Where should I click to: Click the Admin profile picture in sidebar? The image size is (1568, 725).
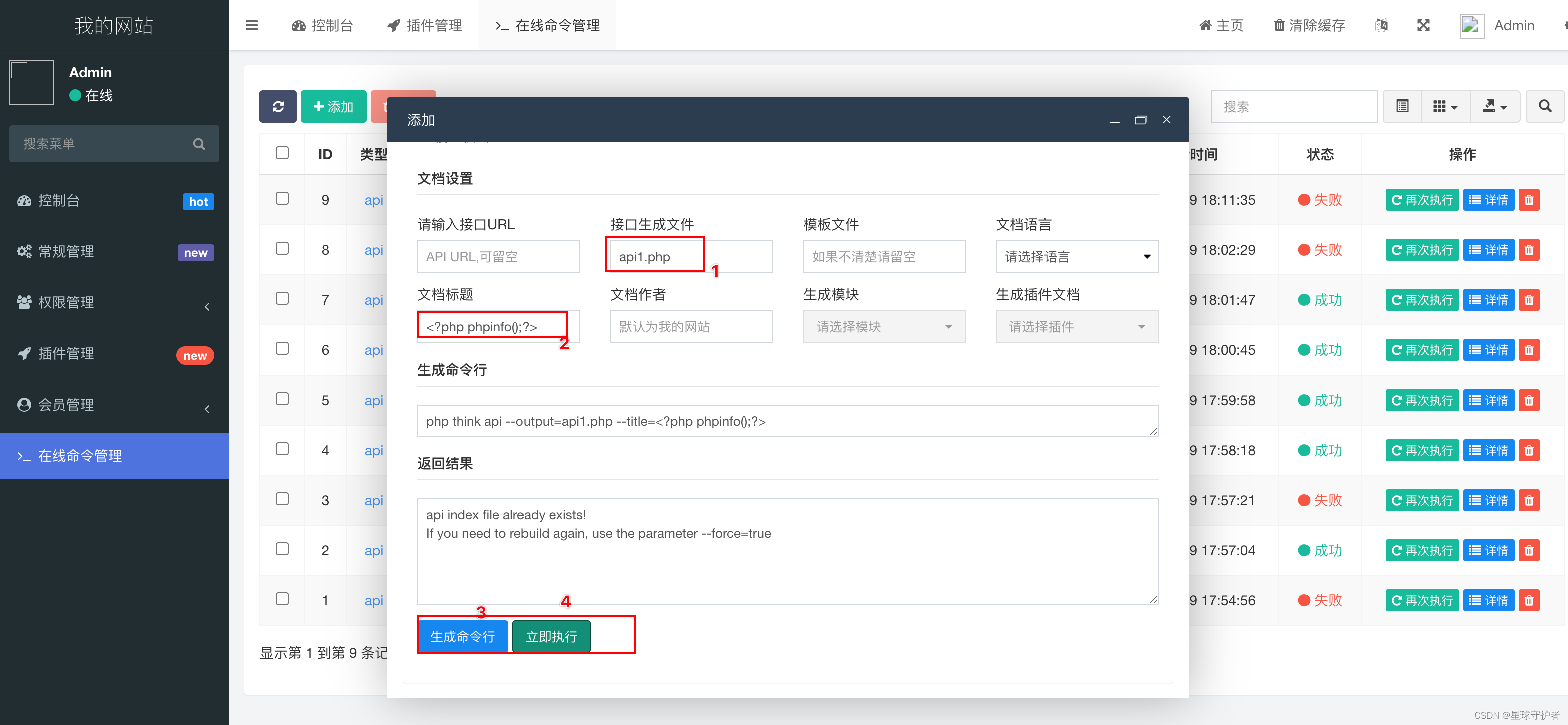pos(32,83)
